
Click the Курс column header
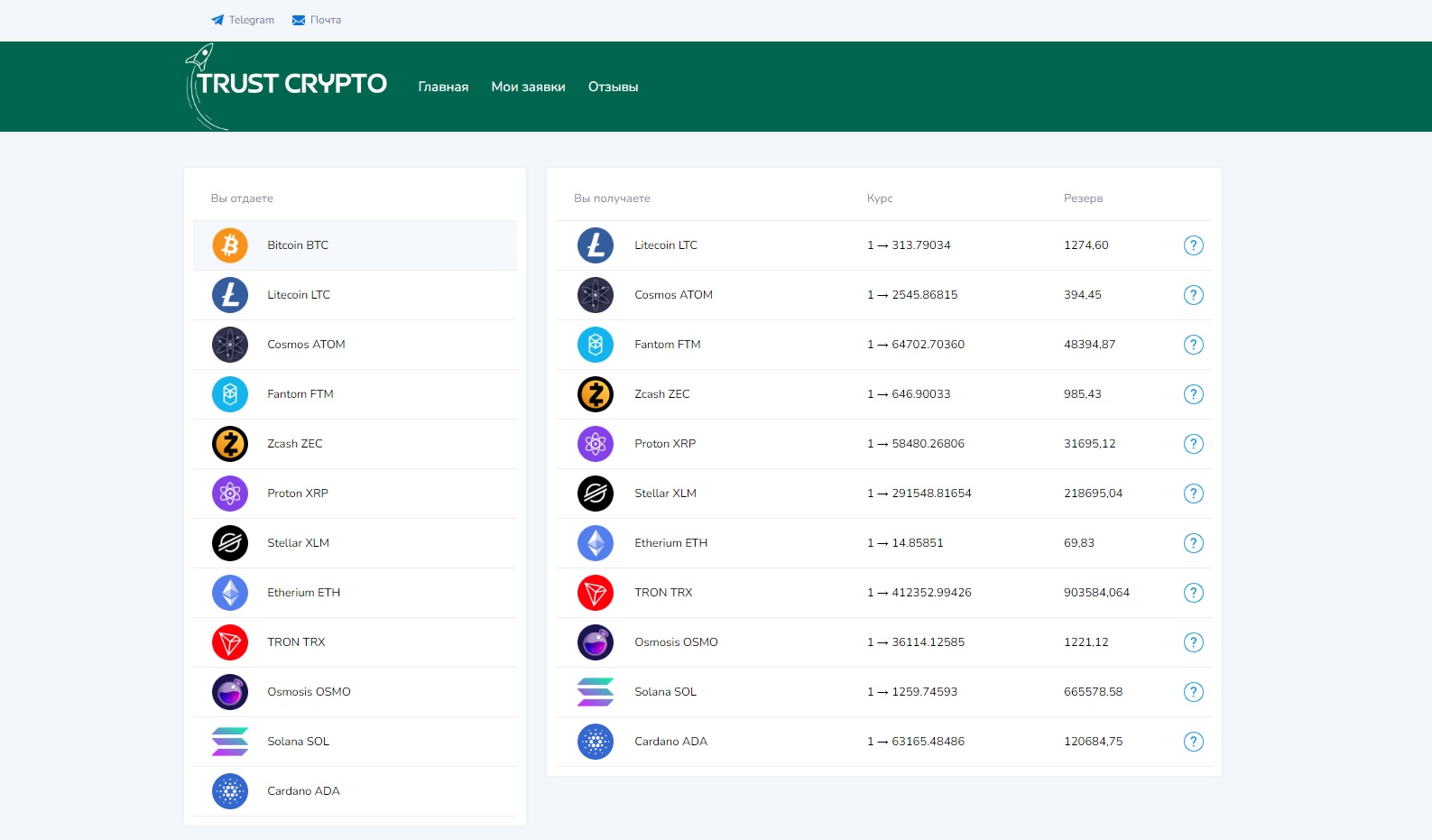[880, 198]
